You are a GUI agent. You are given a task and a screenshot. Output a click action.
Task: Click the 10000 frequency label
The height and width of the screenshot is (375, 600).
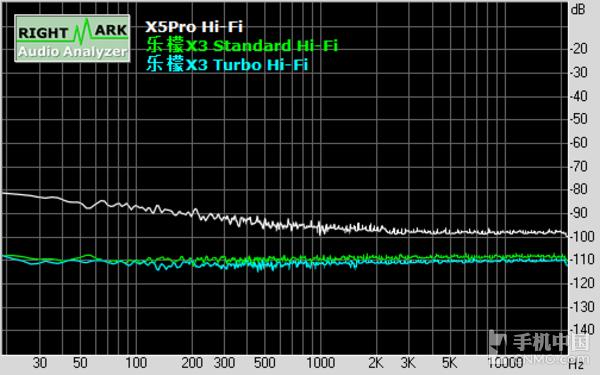coord(505,363)
